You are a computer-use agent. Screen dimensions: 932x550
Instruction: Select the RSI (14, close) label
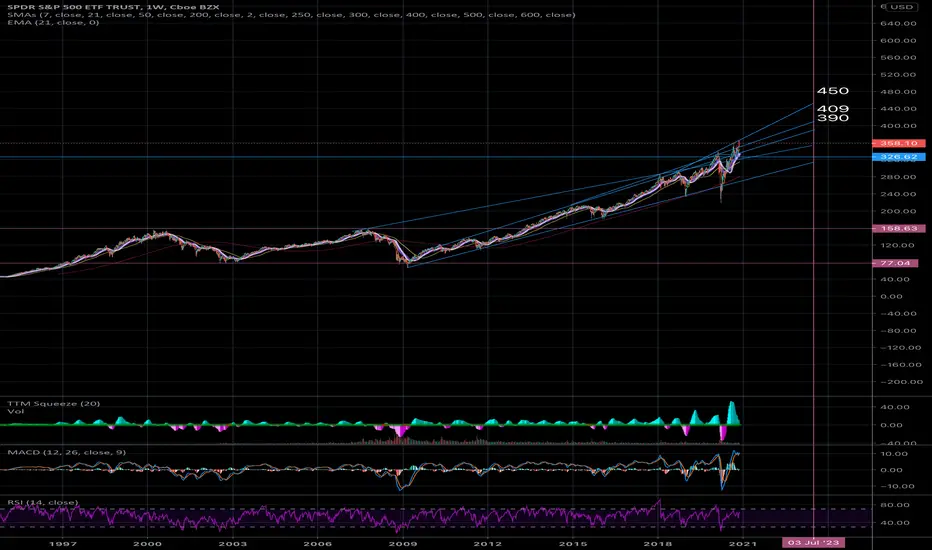pyautogui.click(x=43, y=502)
